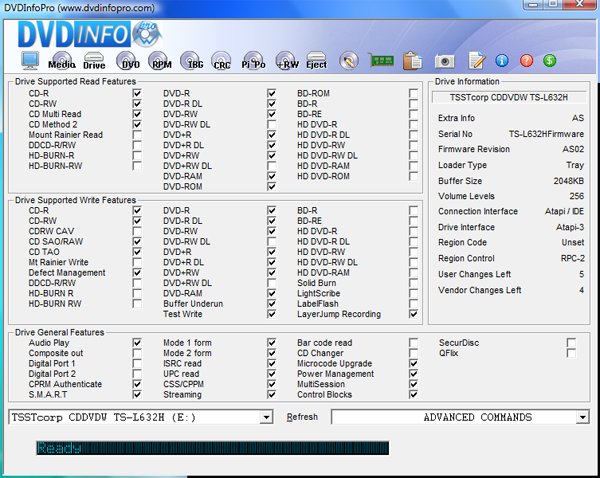Toggle LayerJump Recording checkbox
Screen dimensions: 600x478
[x=413, y=313]
